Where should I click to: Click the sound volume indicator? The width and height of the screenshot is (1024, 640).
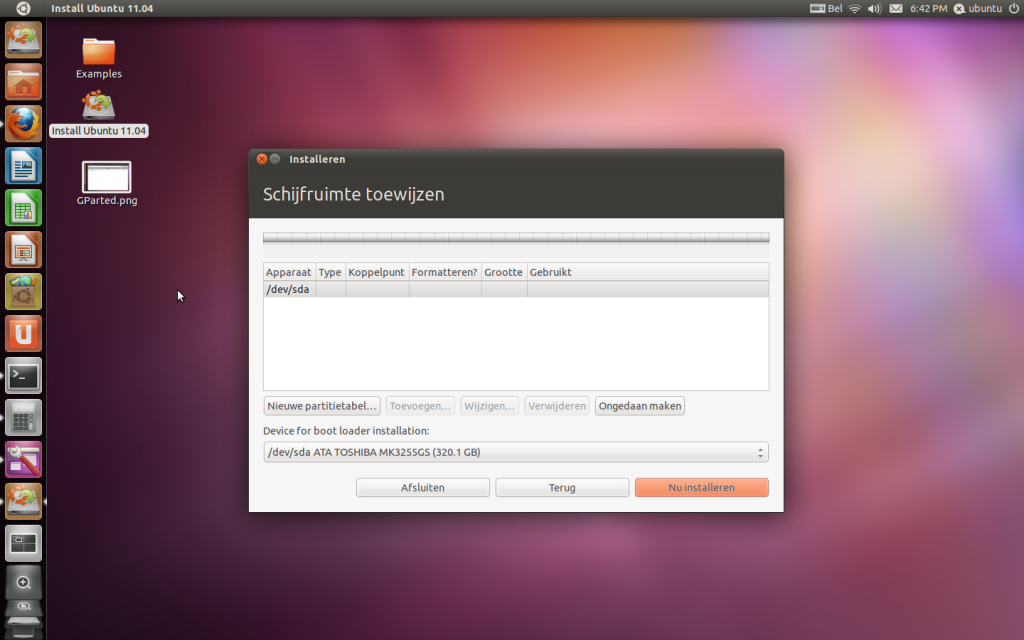pyautogui.click(x=874, y=8)
